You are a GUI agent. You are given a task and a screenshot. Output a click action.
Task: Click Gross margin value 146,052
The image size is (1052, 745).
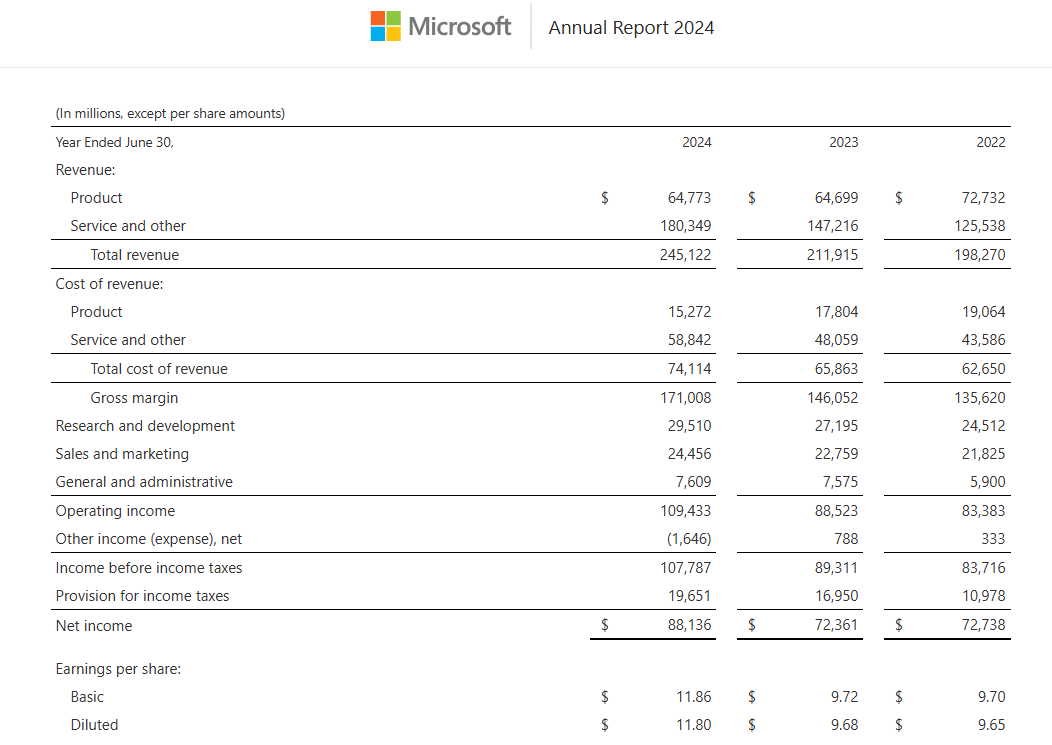pos(833,398)
